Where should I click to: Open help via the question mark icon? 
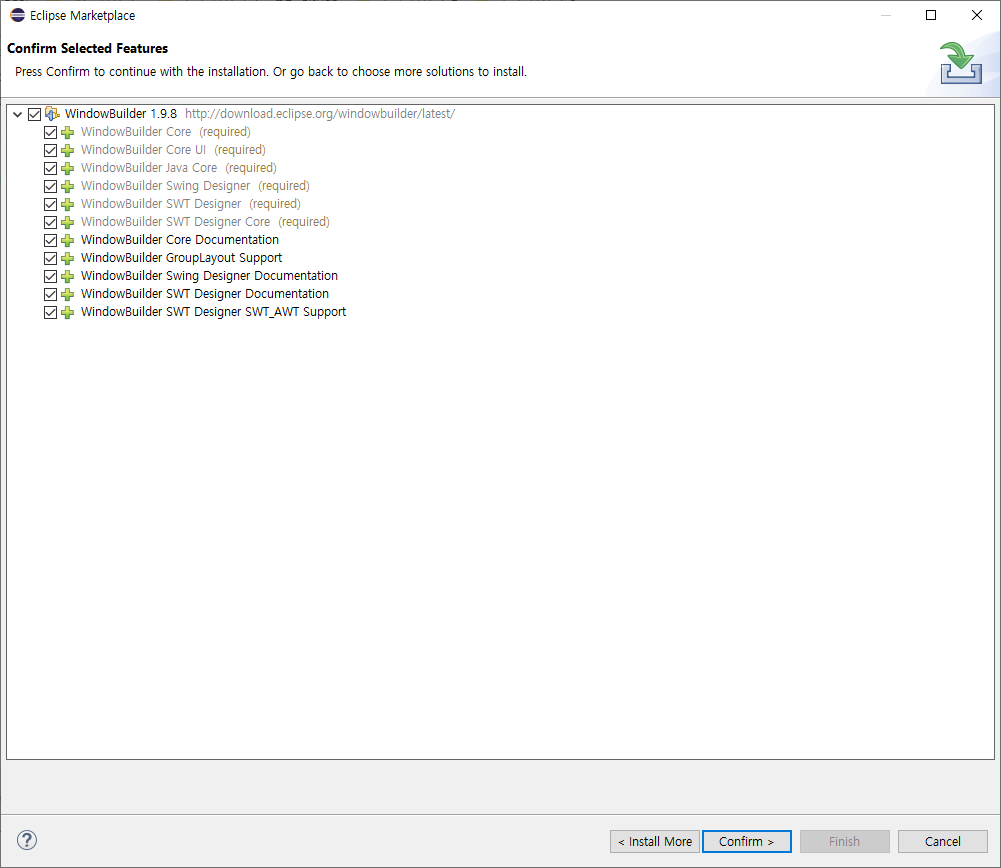click(27, 840)
